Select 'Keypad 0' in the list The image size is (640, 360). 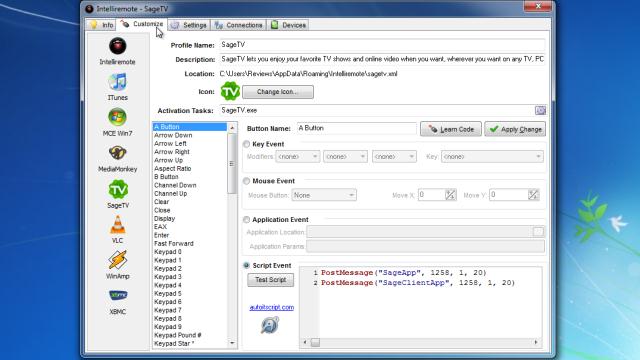coord(190,252)
